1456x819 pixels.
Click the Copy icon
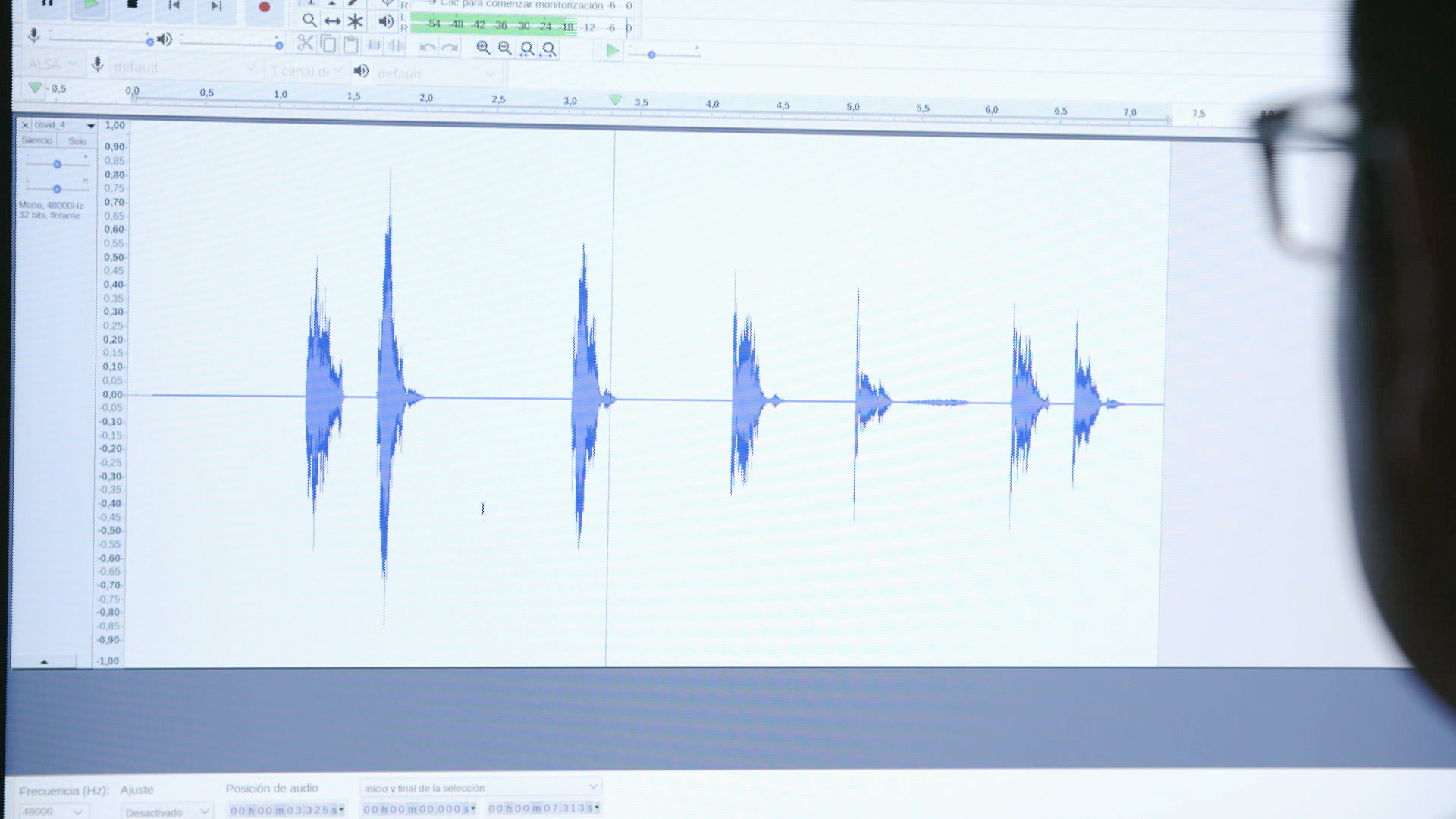pos(328,44)
